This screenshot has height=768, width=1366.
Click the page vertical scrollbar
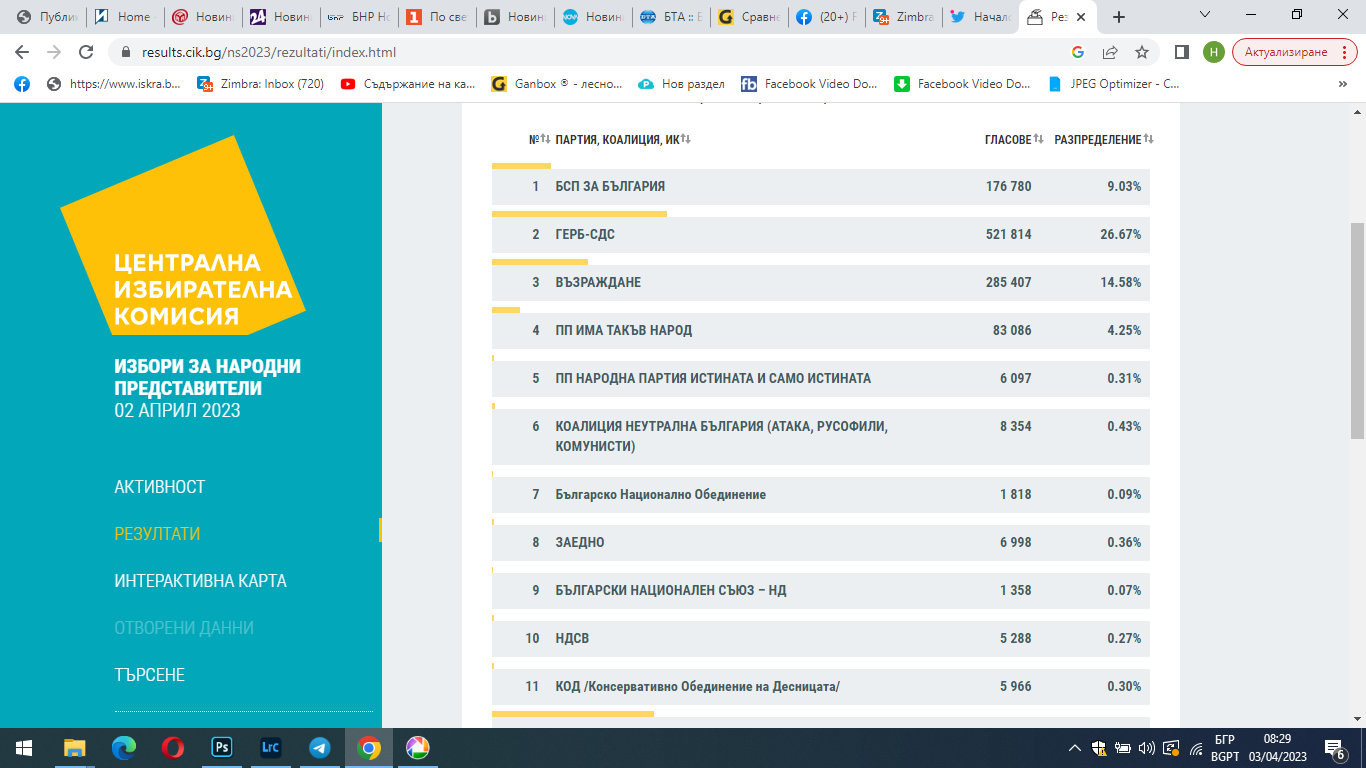[x=1357, y=330]
